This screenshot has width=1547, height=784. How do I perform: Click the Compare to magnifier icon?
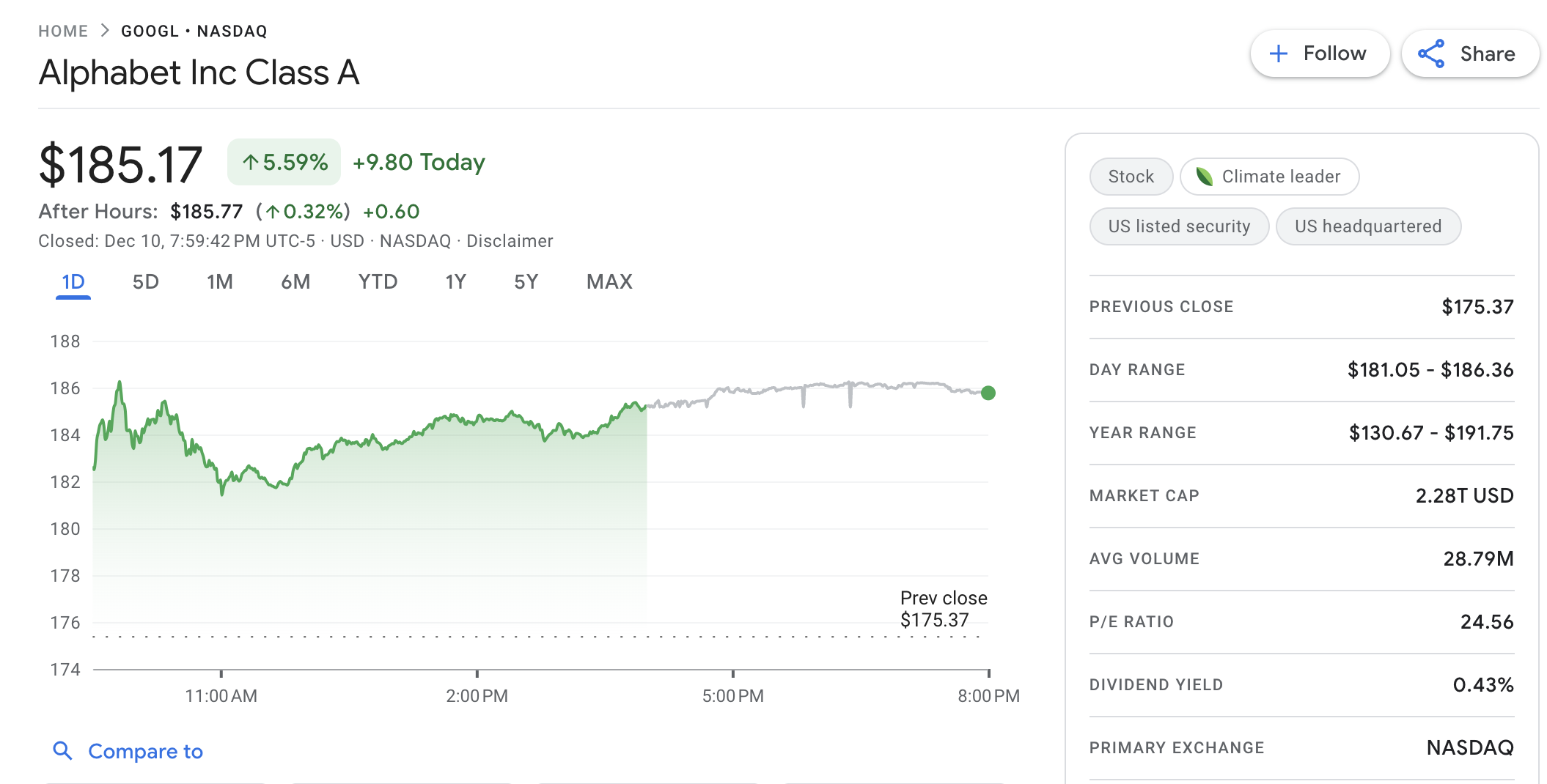click(63, 750)
